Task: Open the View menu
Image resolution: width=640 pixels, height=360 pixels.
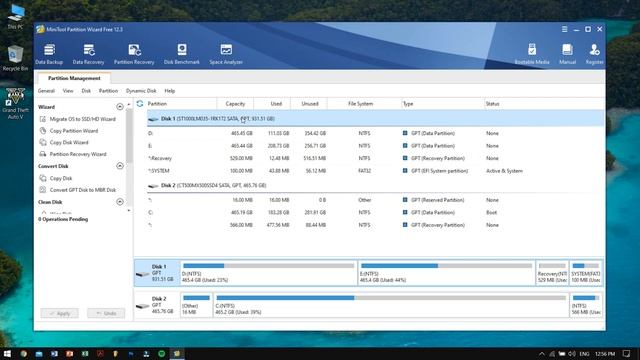Action: (68, 91)
